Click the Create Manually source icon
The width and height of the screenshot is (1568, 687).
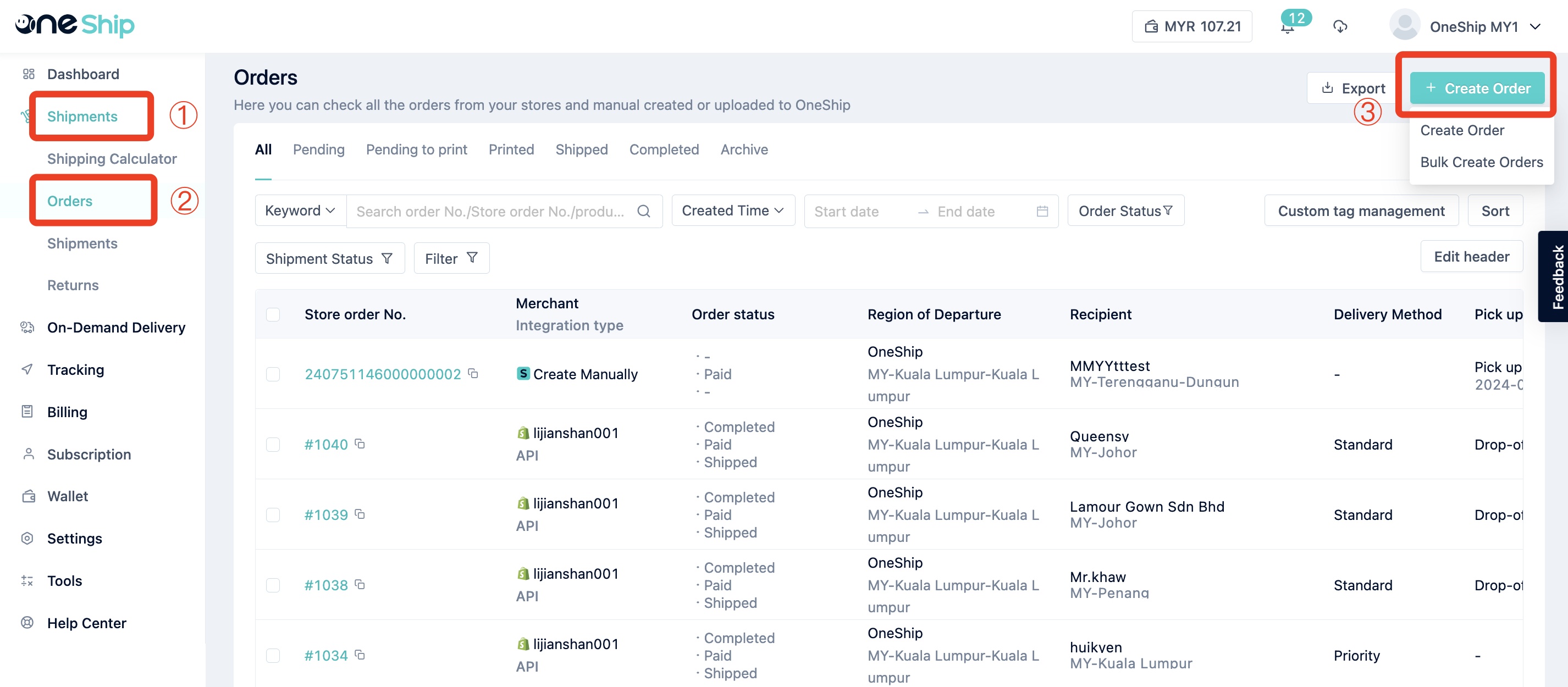coord(523,374)
